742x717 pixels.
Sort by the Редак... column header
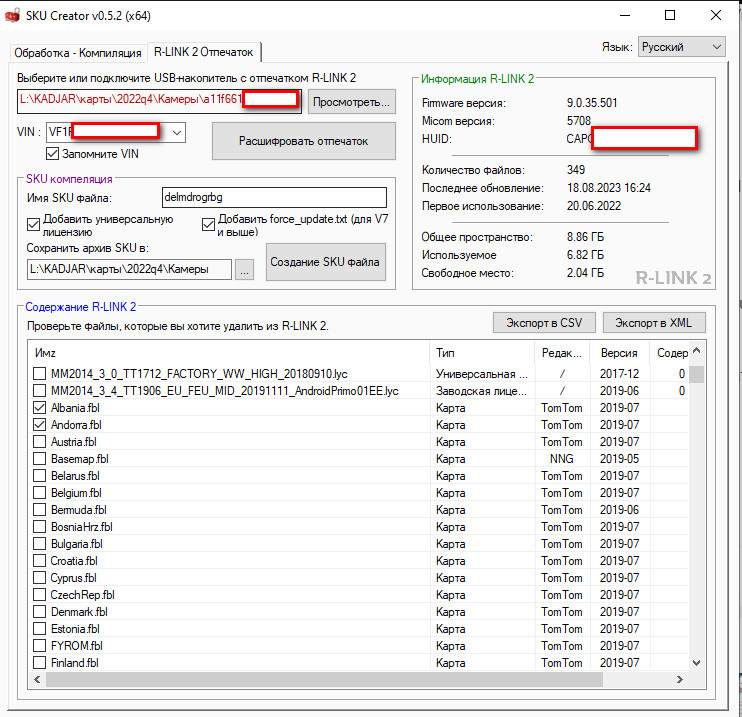tap(562, 353)
